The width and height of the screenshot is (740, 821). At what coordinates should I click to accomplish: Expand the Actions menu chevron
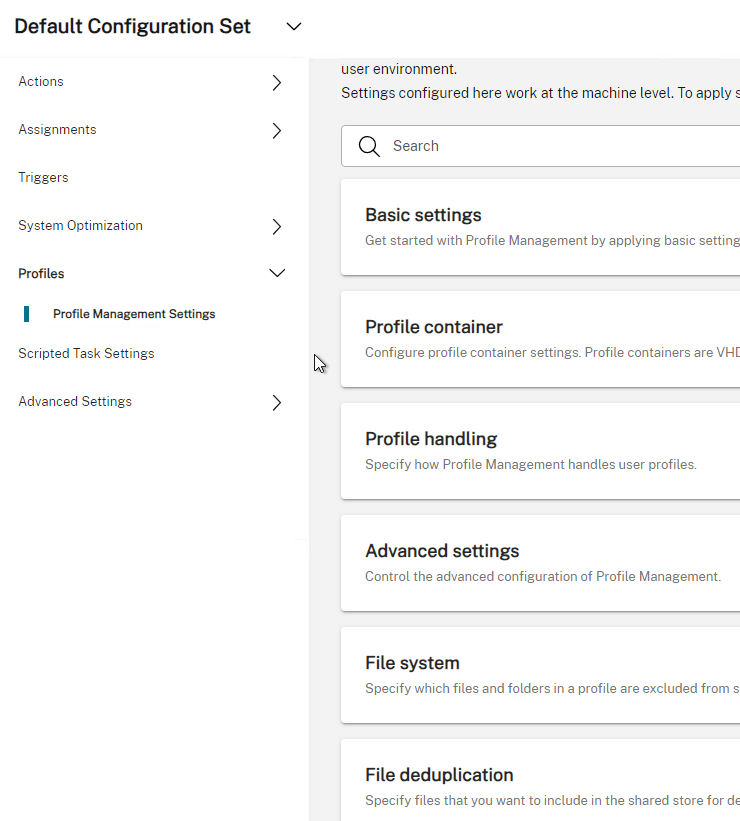tap(277, 82)
